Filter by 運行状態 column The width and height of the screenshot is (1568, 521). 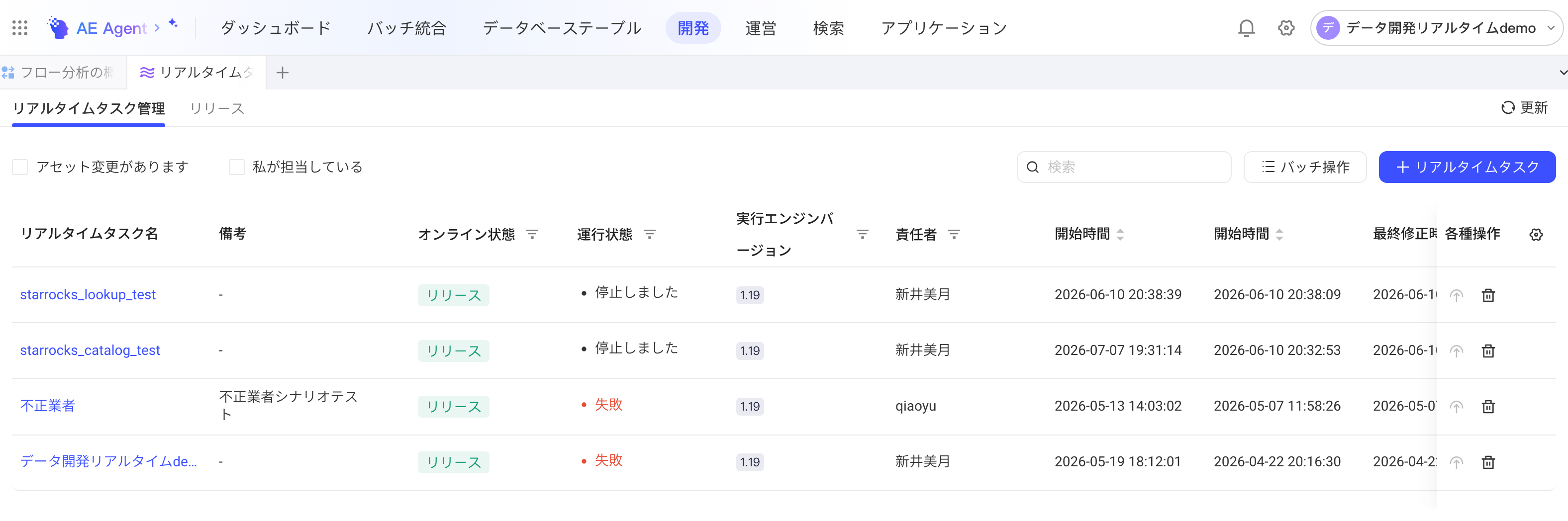[650, 234]
